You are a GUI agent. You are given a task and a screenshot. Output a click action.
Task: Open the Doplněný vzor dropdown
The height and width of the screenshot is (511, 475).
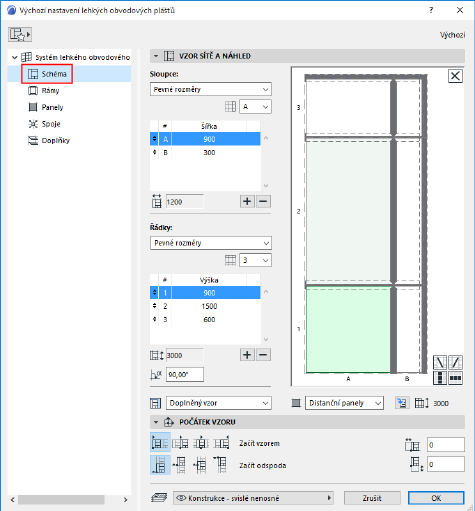coord(219,403)
